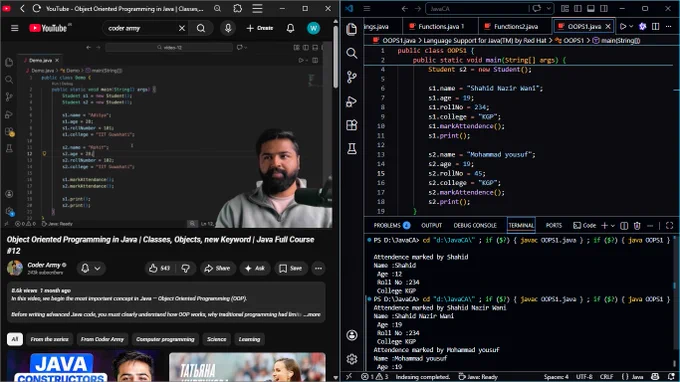Viewport: 680px width, 382px height.
Task: Open browser extensions puzzle icon
Action: (238, 9)
